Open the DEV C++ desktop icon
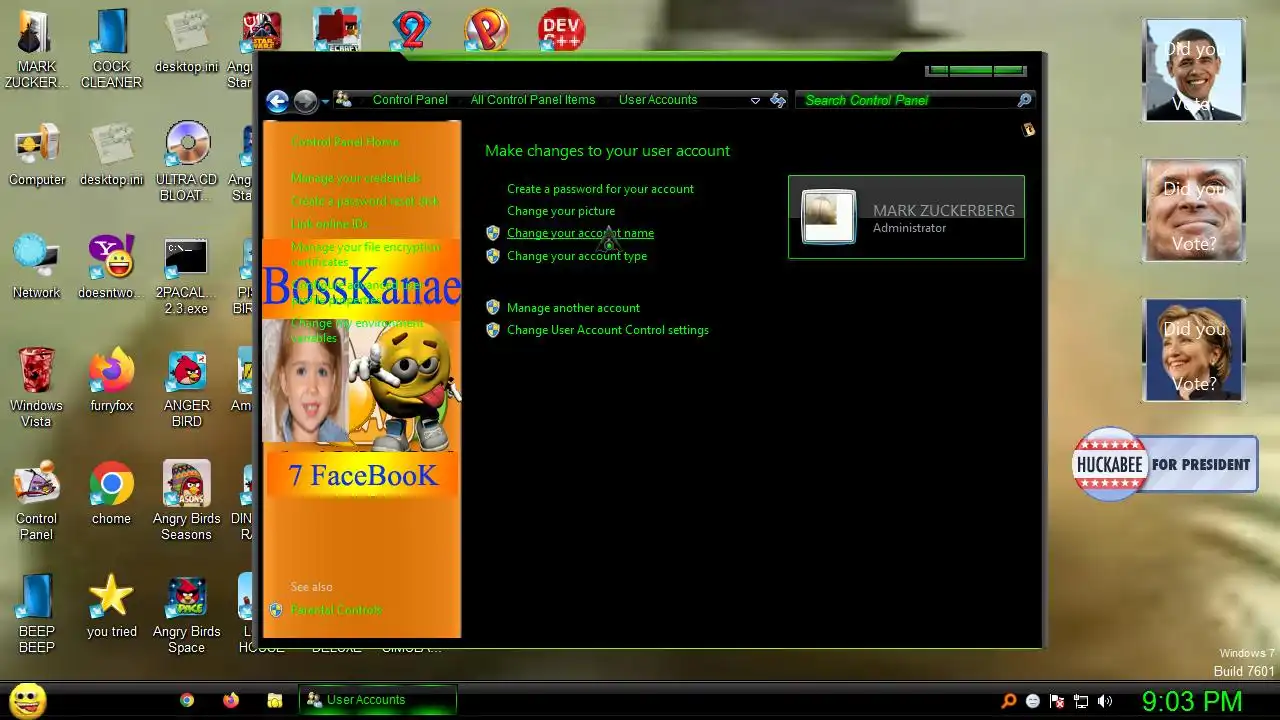This screenshot has height=720, width=1280. click(561, 30)
